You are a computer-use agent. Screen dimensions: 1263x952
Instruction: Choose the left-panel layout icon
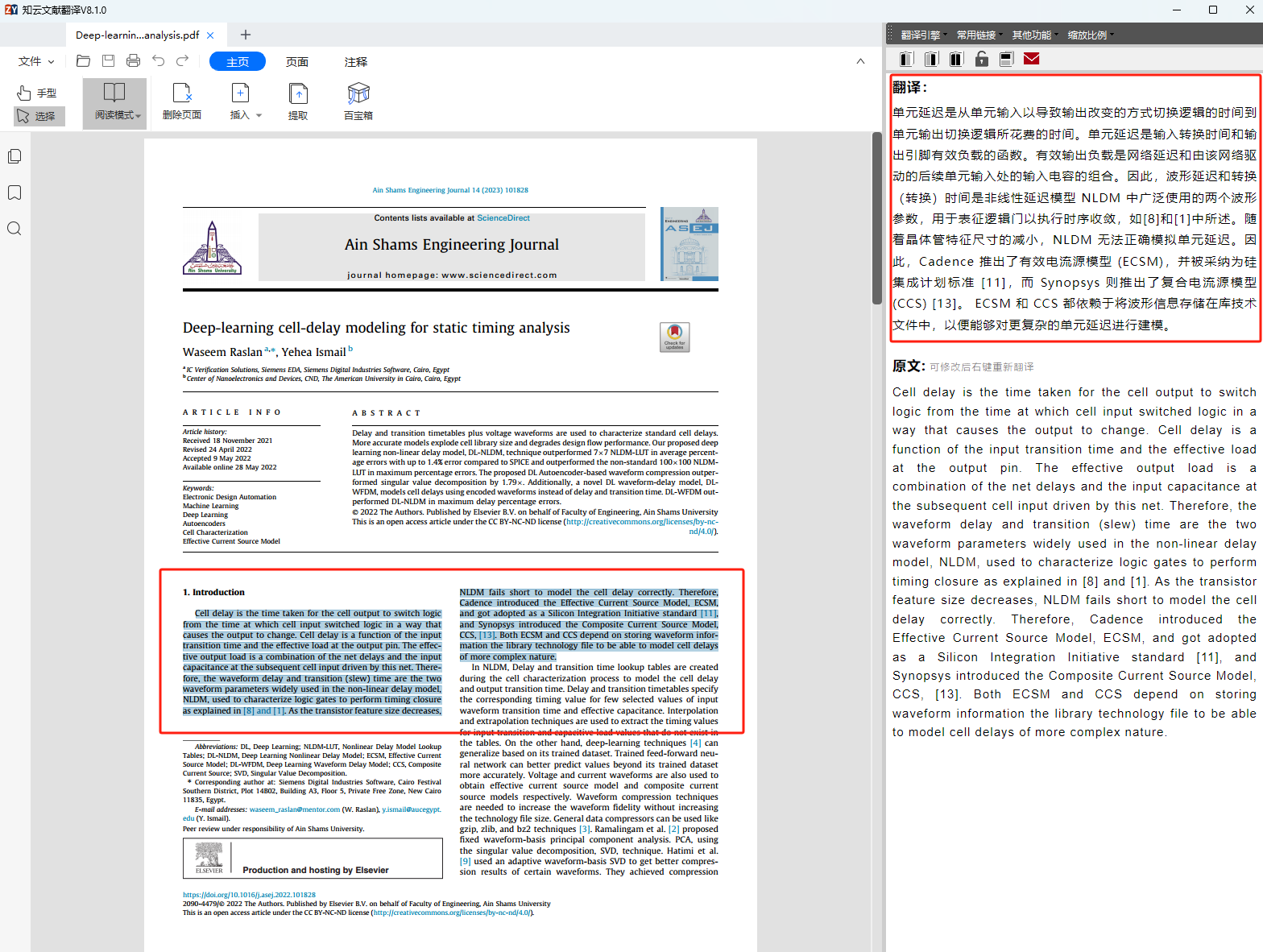point(907,59)
